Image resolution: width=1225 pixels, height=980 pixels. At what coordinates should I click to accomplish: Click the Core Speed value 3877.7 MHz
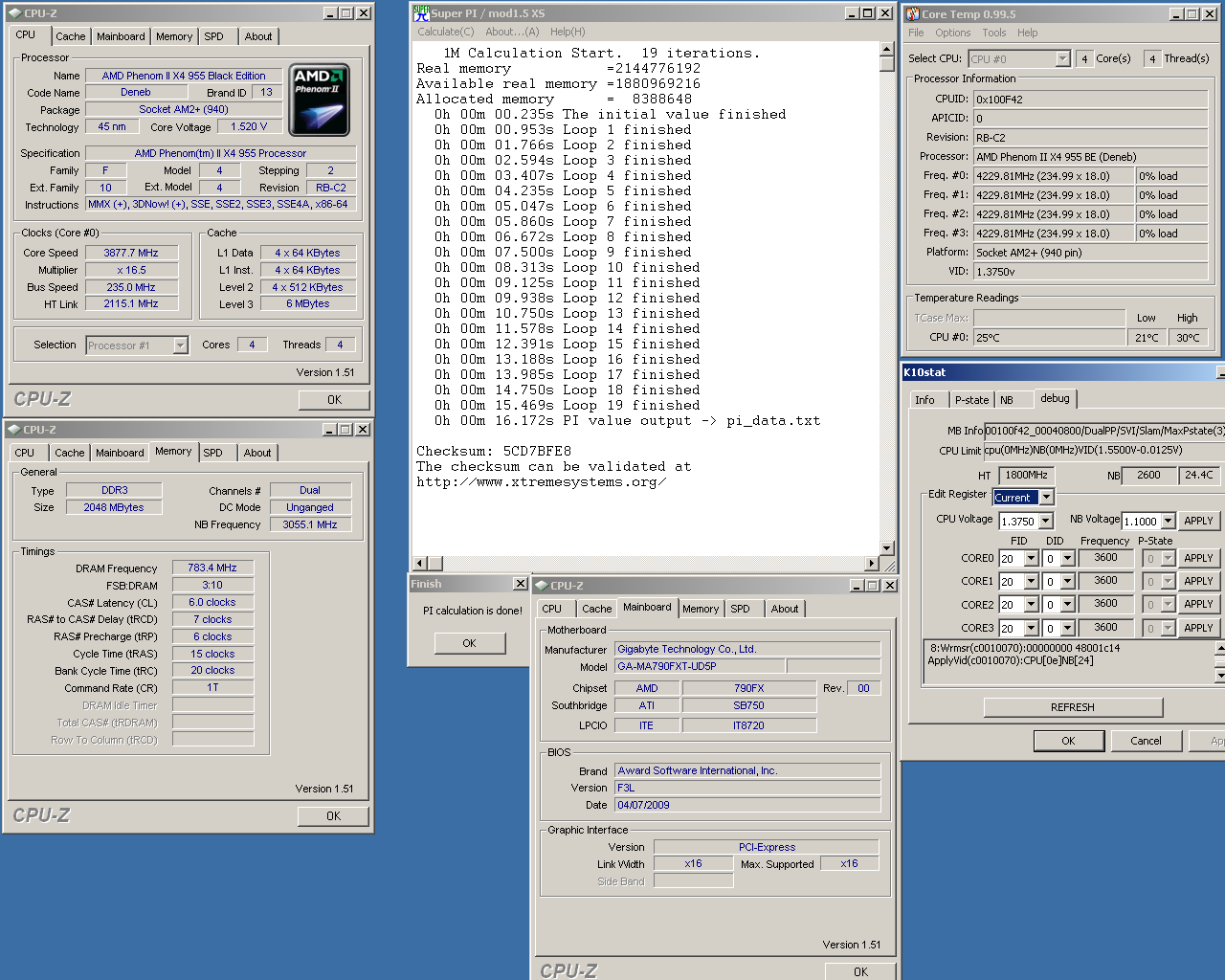[131, 253]
